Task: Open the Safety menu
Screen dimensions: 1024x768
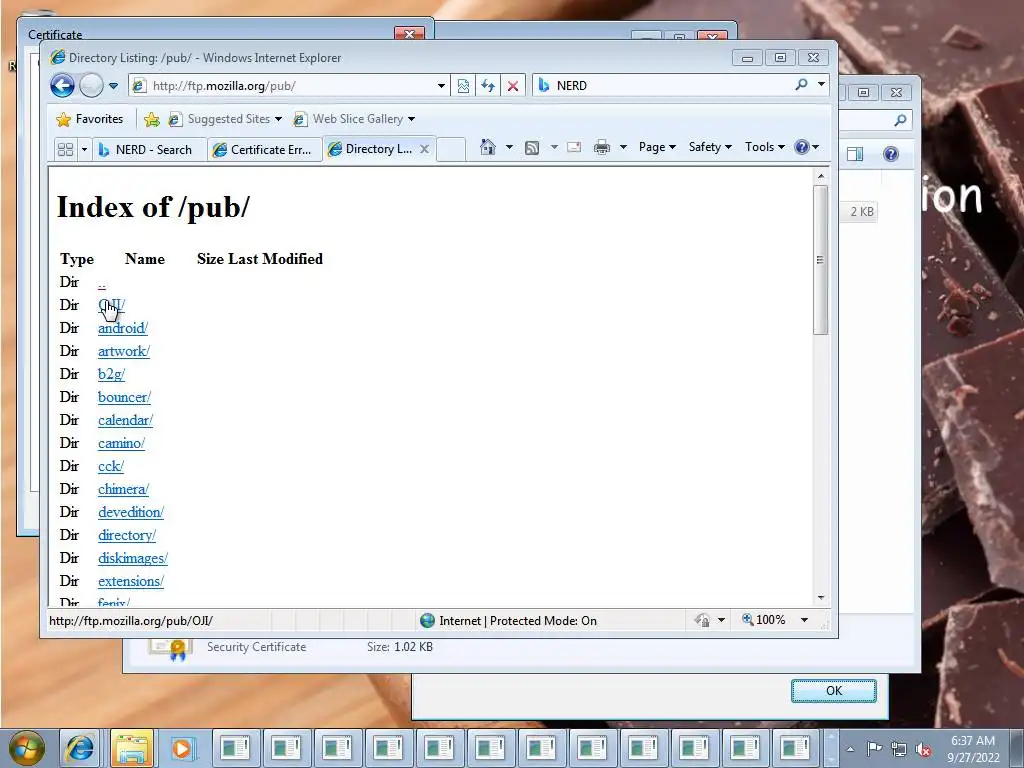Action: 710,147
